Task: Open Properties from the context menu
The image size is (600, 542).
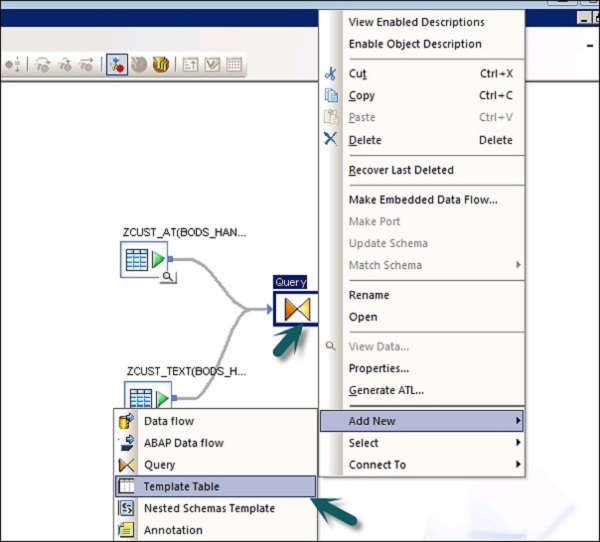Action: (378, 368)
